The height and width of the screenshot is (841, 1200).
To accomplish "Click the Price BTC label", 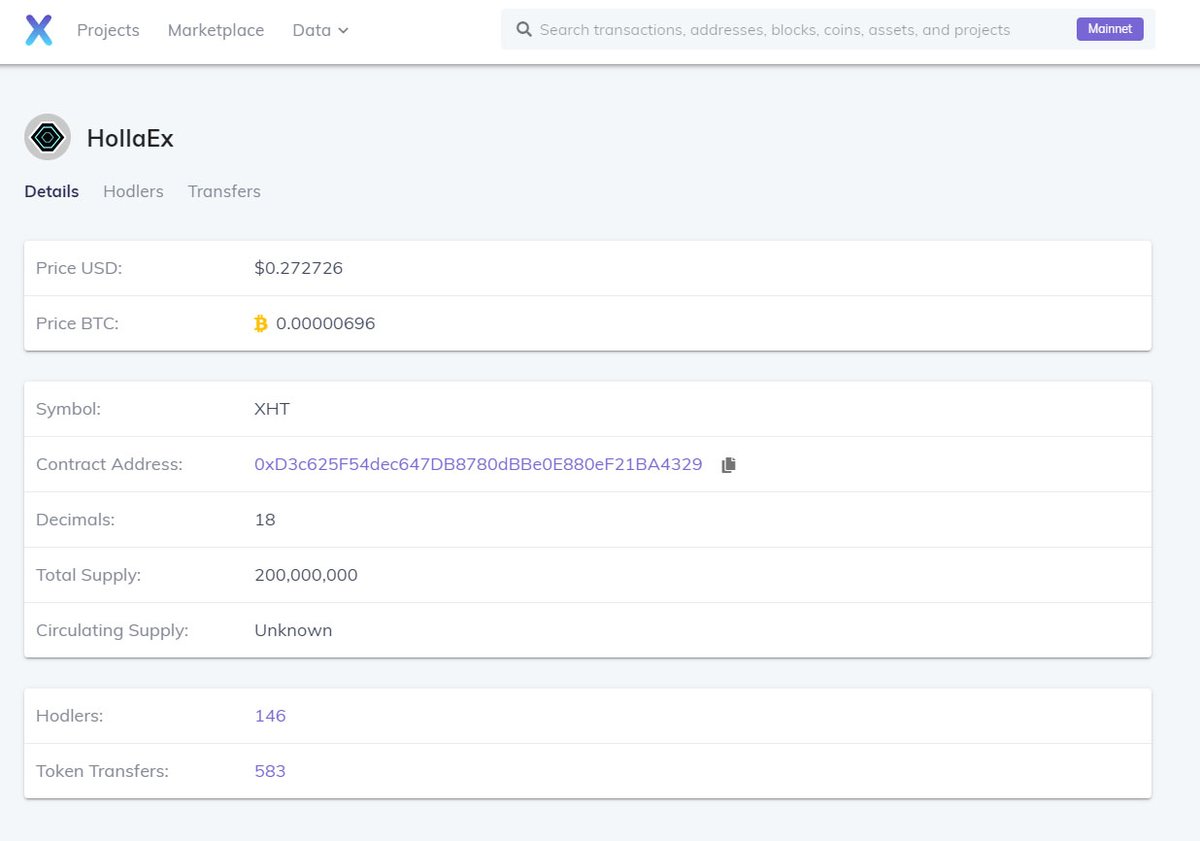I will click(x=77, y=323).
